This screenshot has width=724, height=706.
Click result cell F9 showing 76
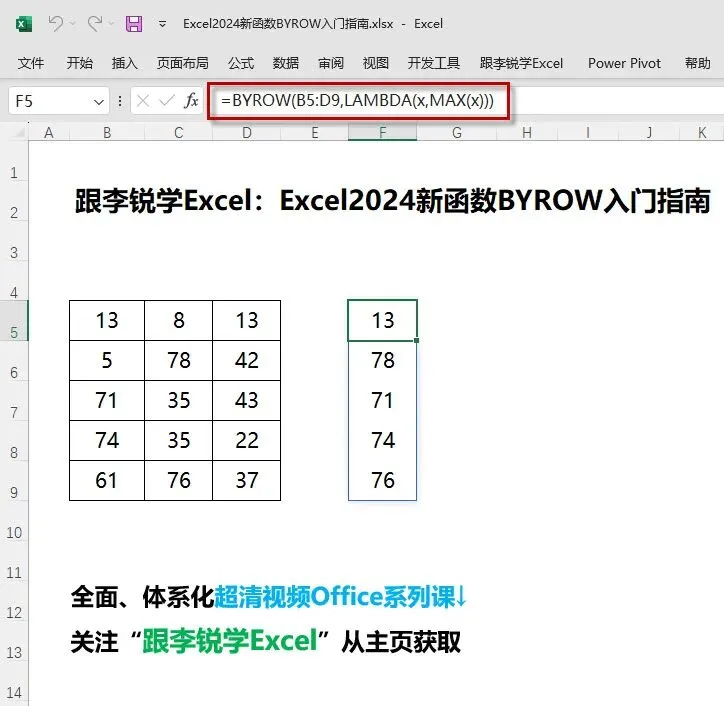tap(382, 480)
